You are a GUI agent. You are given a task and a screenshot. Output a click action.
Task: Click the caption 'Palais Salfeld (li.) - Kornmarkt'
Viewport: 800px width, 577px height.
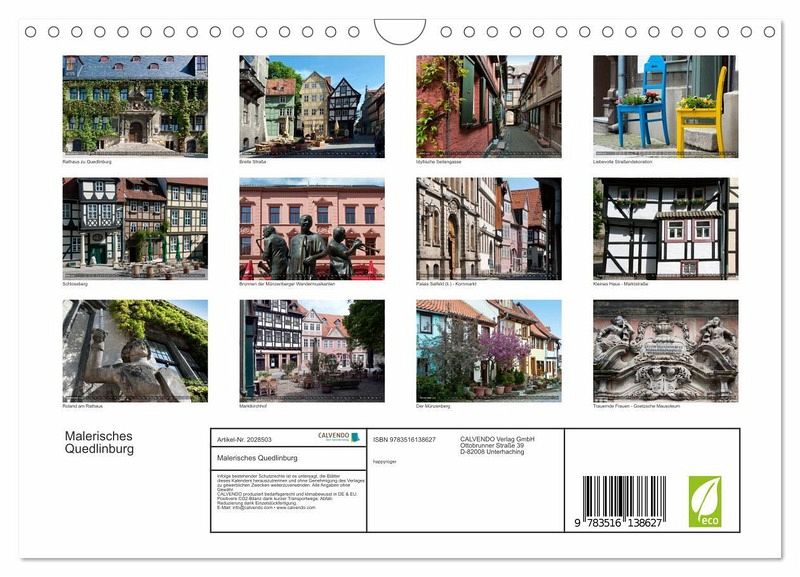(x=446, y=284)
